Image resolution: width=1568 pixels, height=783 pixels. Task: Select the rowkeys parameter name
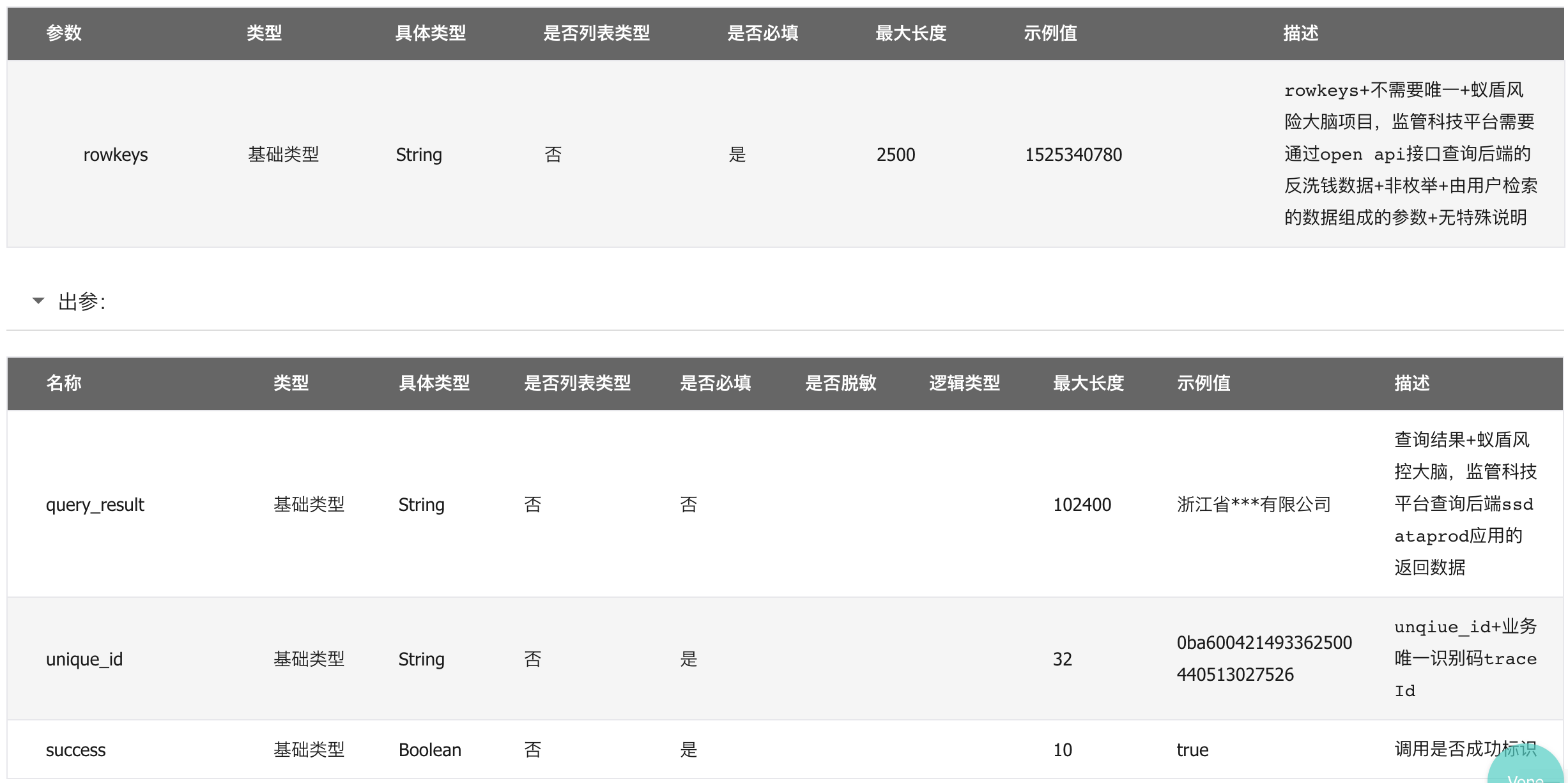point(116,155)
